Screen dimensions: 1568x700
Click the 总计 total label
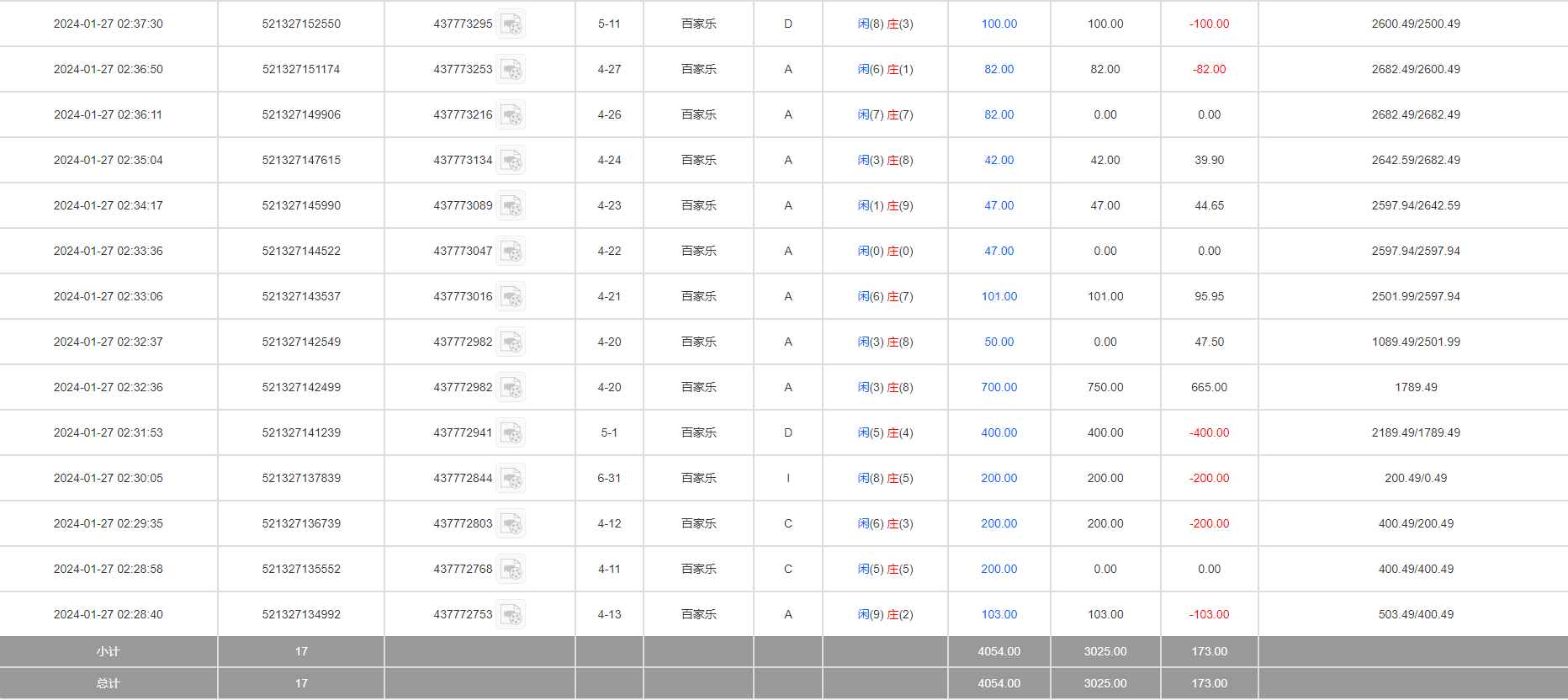pyautogui.click(x=108, y=683)
